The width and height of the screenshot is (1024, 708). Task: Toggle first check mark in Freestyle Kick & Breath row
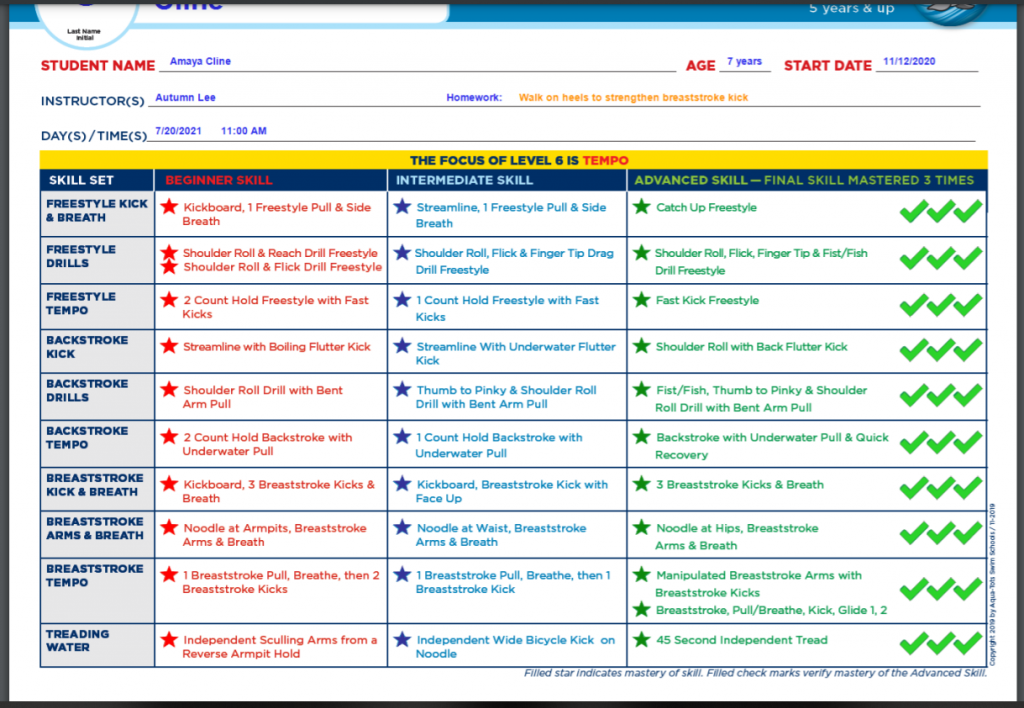point(913,211)
